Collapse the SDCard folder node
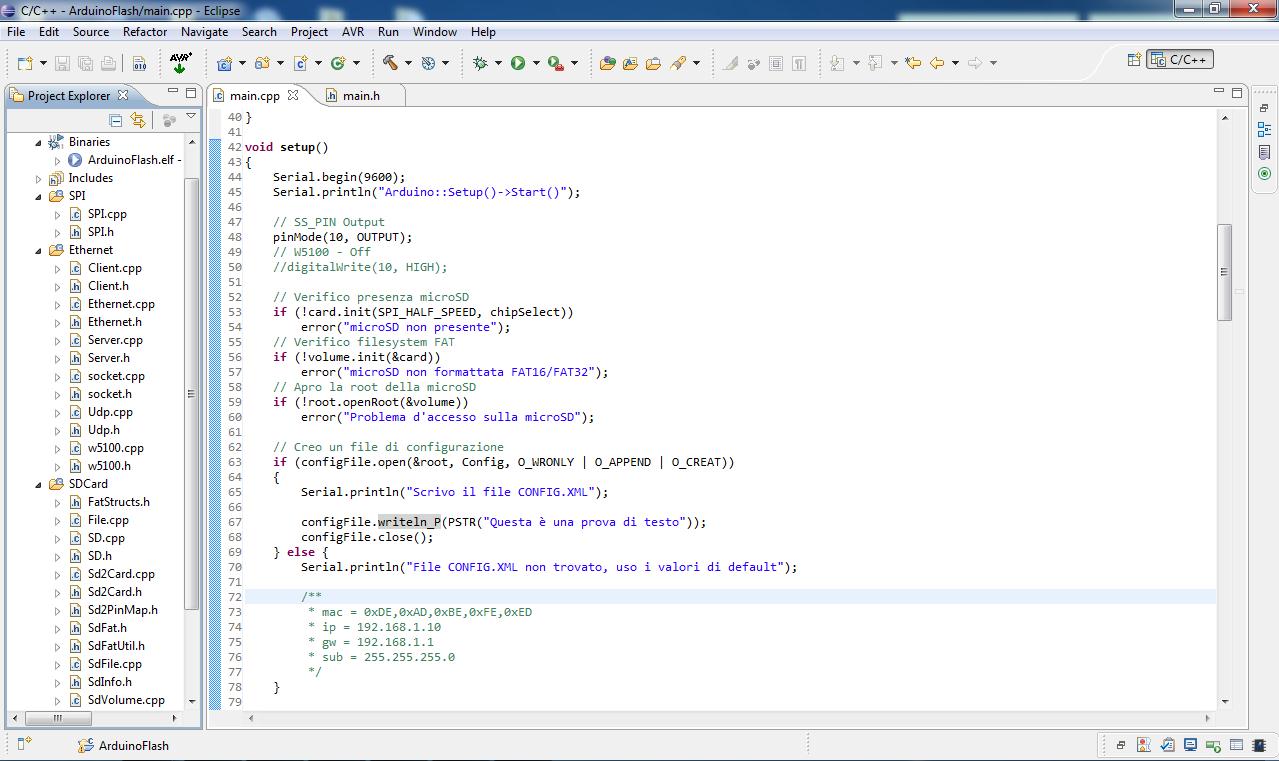This screenshot has height=761, width=1279. 39,484
